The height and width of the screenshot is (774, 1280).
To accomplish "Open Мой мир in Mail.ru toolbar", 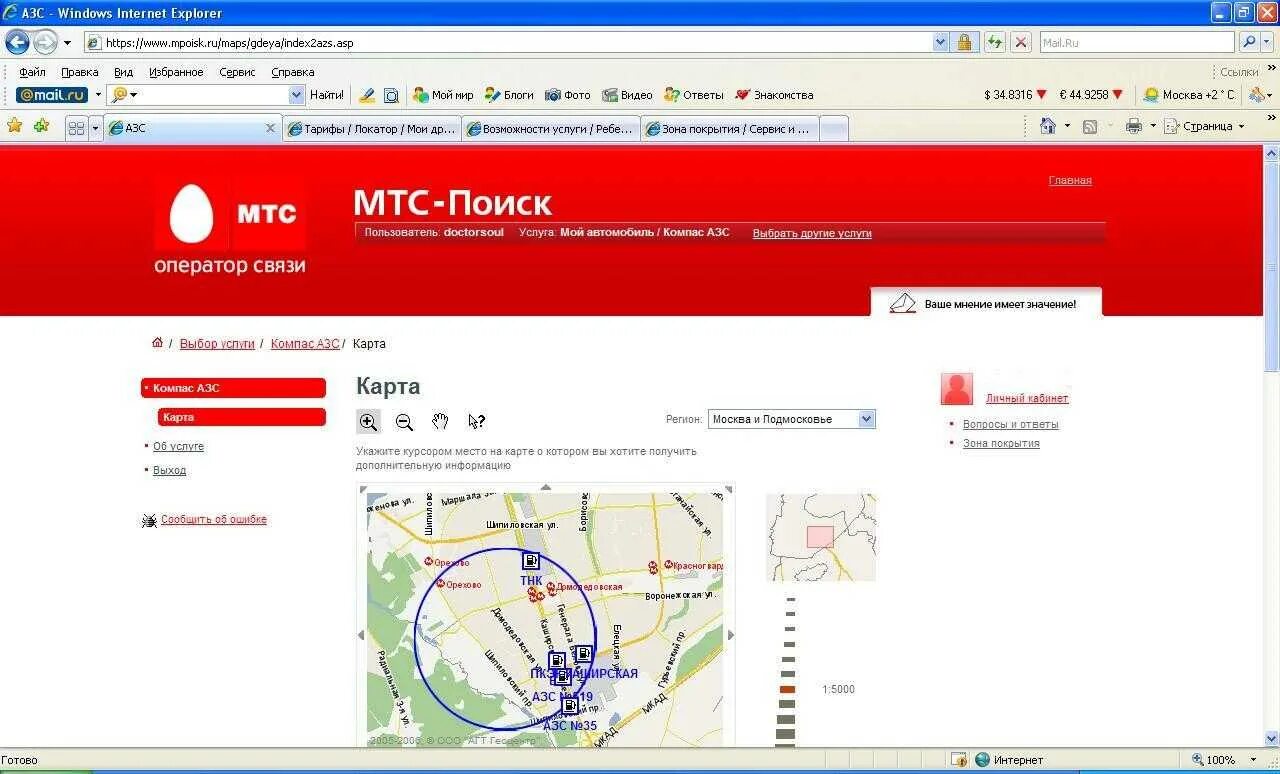I will pos(443,95).
